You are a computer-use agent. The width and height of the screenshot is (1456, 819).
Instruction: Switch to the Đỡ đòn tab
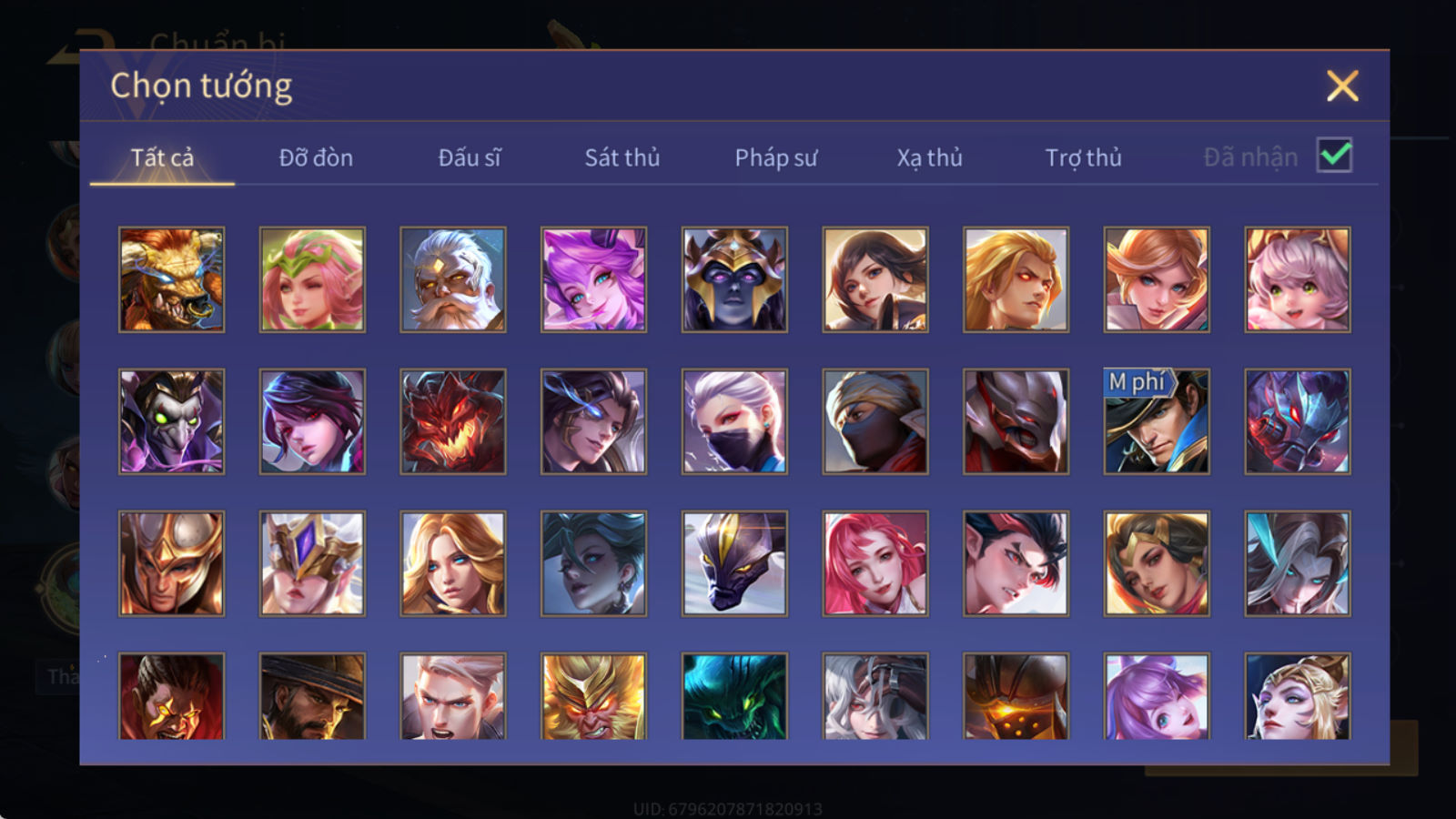click(x=316, y=157)
